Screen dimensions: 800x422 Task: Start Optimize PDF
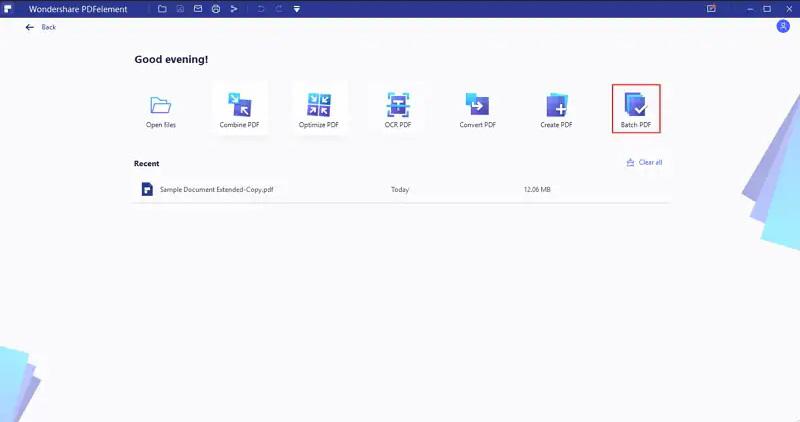pos(318,109)
